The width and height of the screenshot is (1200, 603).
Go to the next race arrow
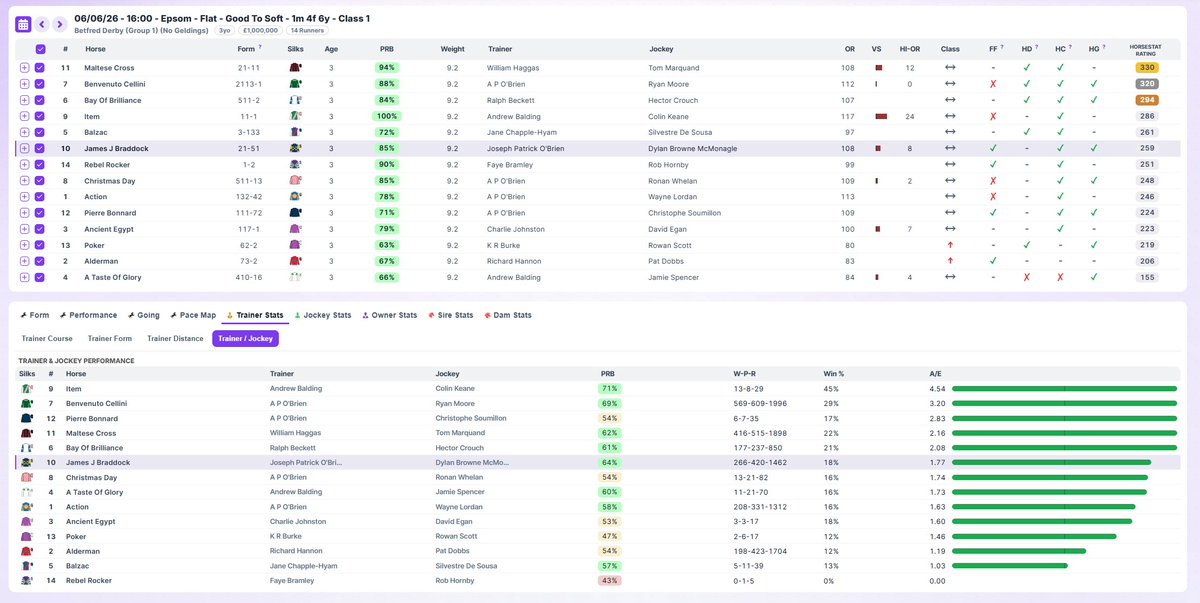click(x=60, y=24)
